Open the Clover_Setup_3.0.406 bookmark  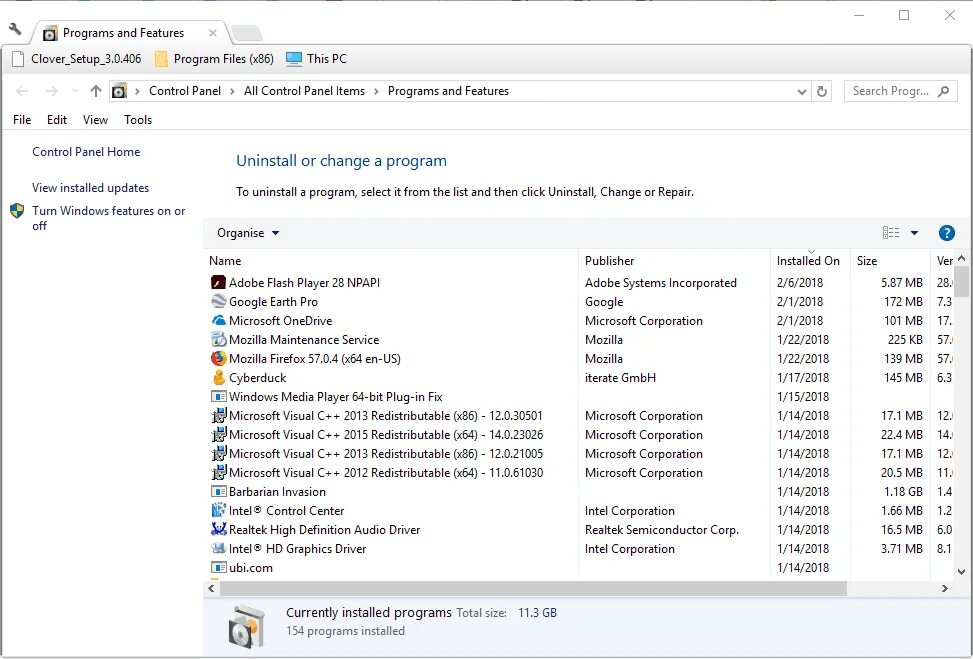(77, 59)
